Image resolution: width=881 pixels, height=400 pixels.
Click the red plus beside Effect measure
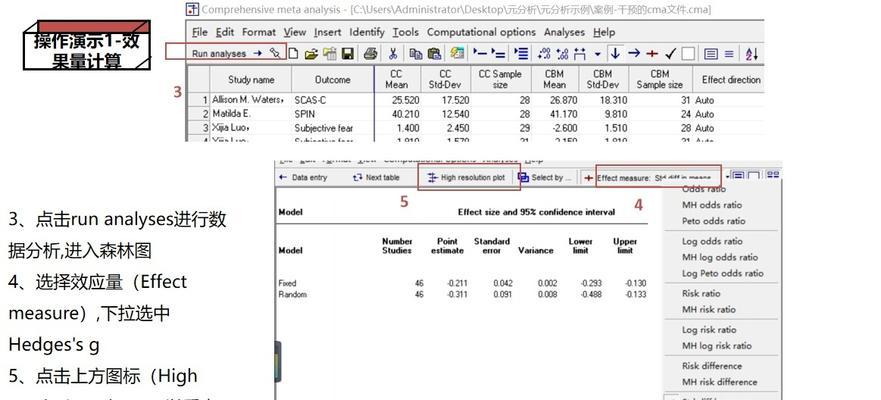pos(588,178)
